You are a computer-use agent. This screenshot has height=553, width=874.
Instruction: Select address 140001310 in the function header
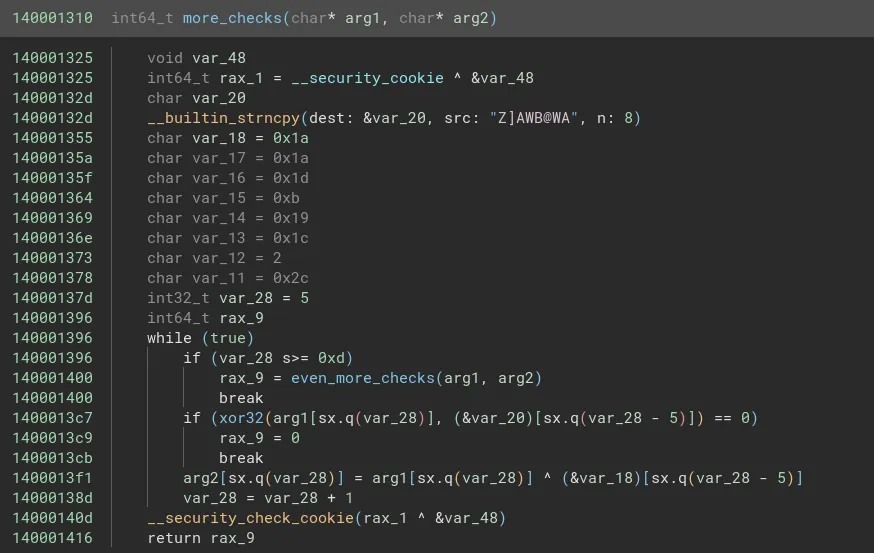coord(52,18)
